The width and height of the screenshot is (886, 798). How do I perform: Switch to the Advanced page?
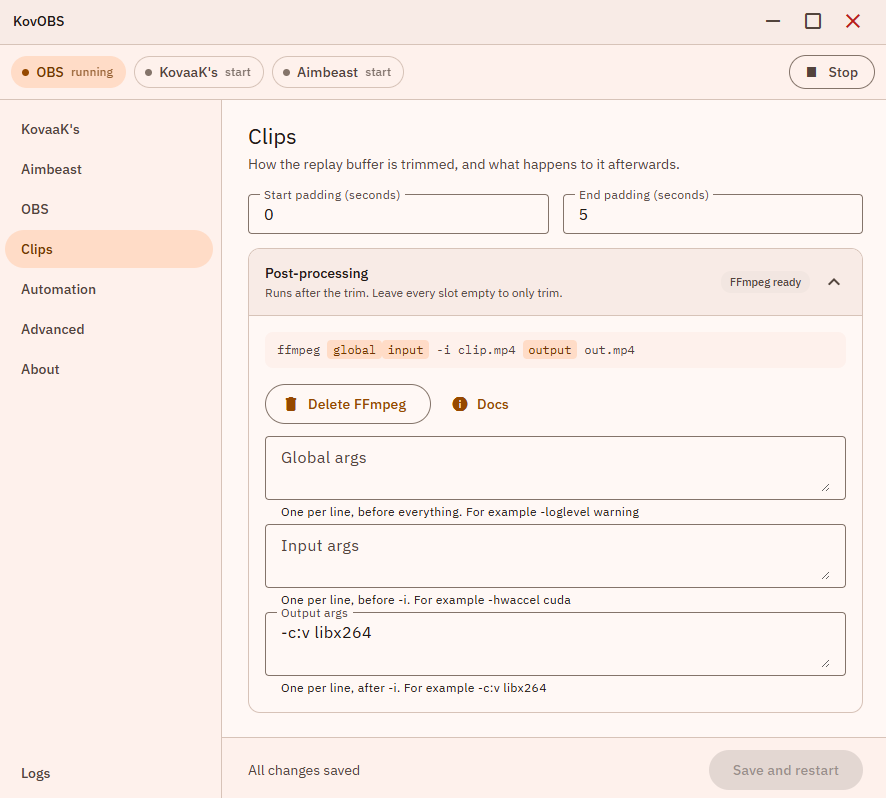pyautogui.click(x=108, y=329)
